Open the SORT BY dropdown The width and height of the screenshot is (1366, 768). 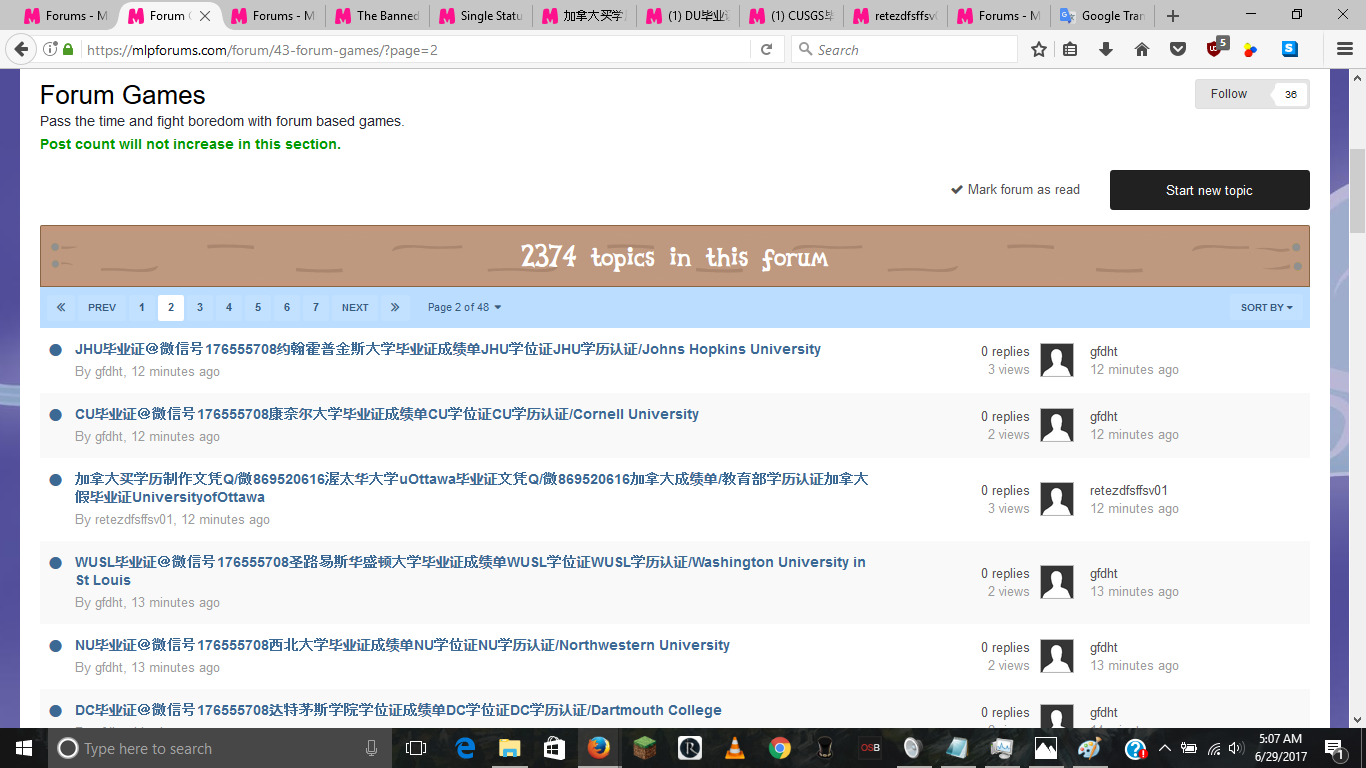[x=1266, y=307]
